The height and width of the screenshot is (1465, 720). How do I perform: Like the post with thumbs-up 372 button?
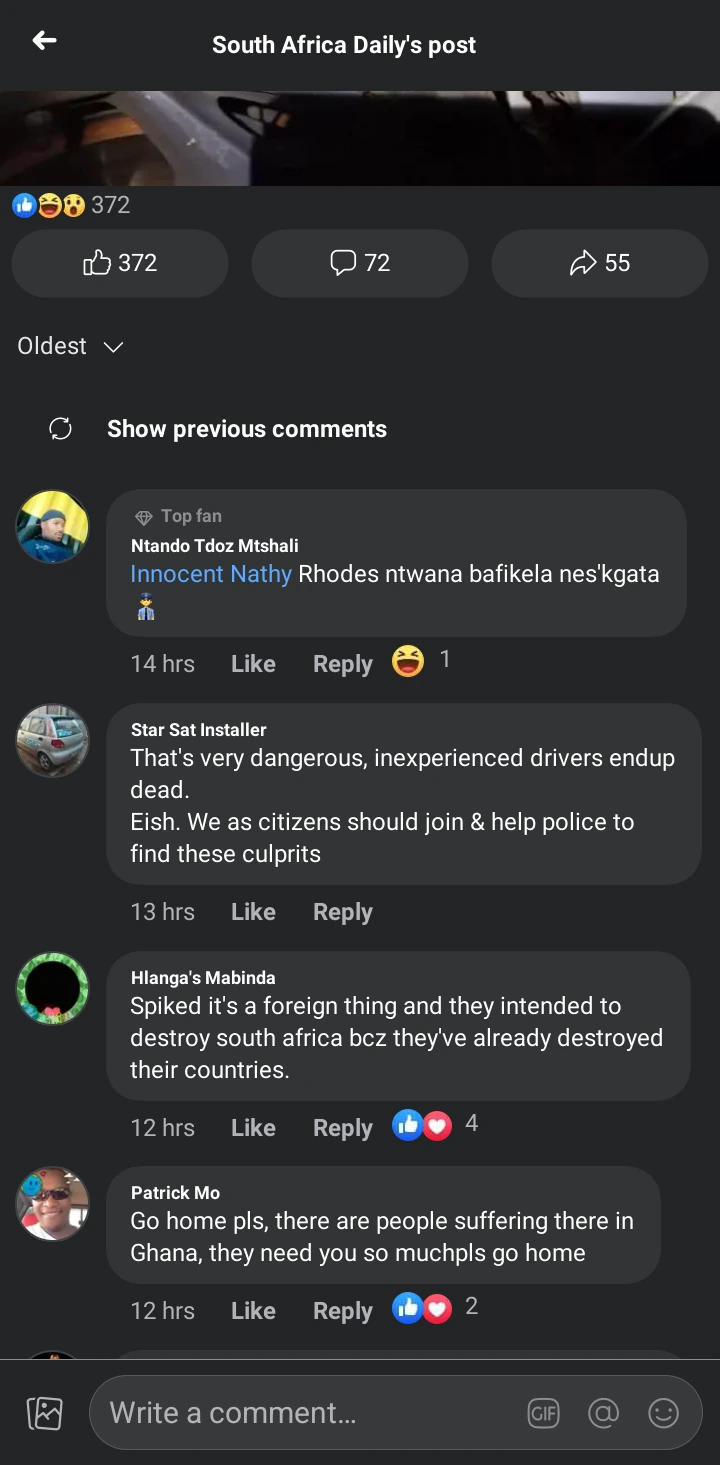point(120,263)
